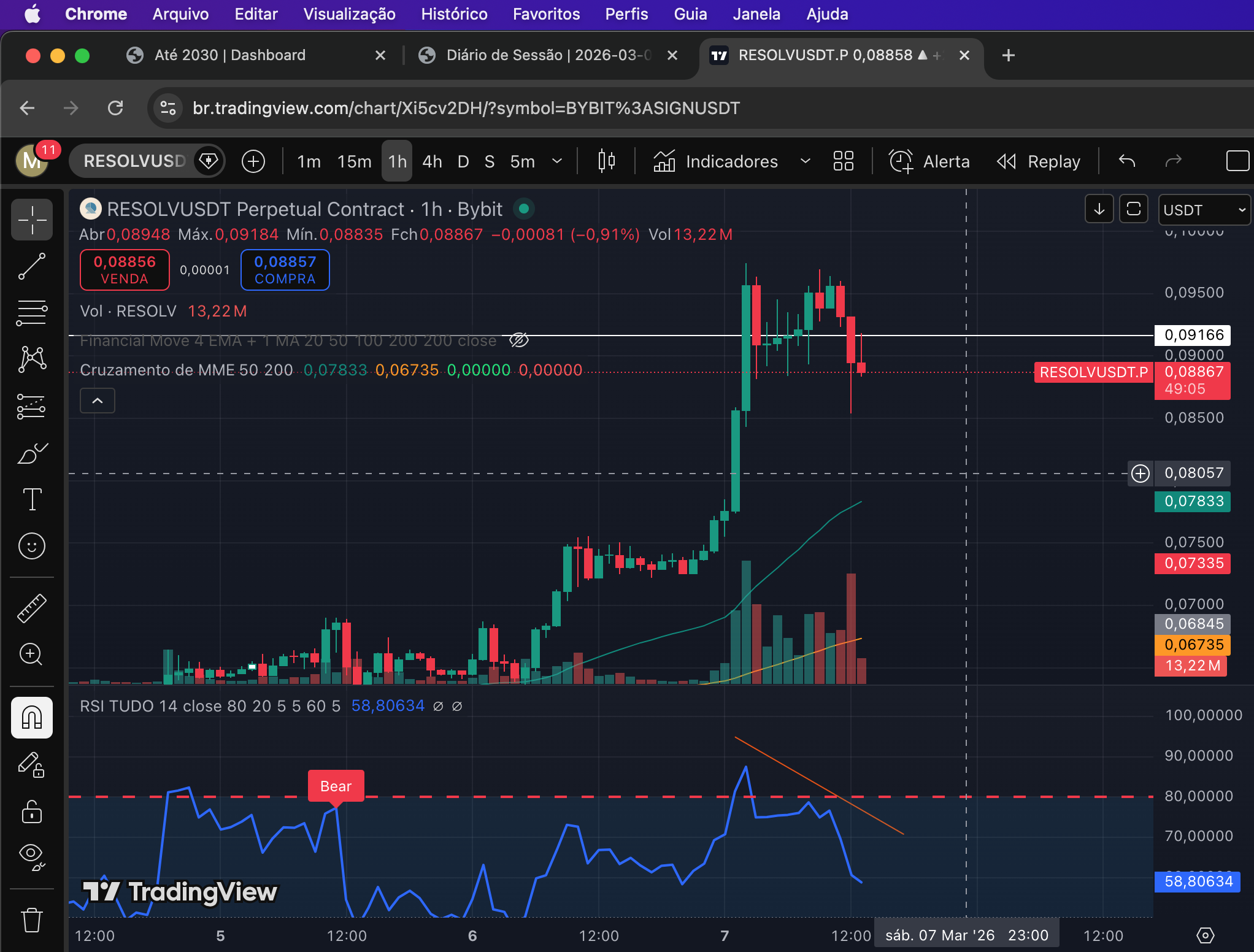The height and width of the screenshot is (952, 1254).
Task: Open the Favoritos menu in menu bar
Action: 546,14
